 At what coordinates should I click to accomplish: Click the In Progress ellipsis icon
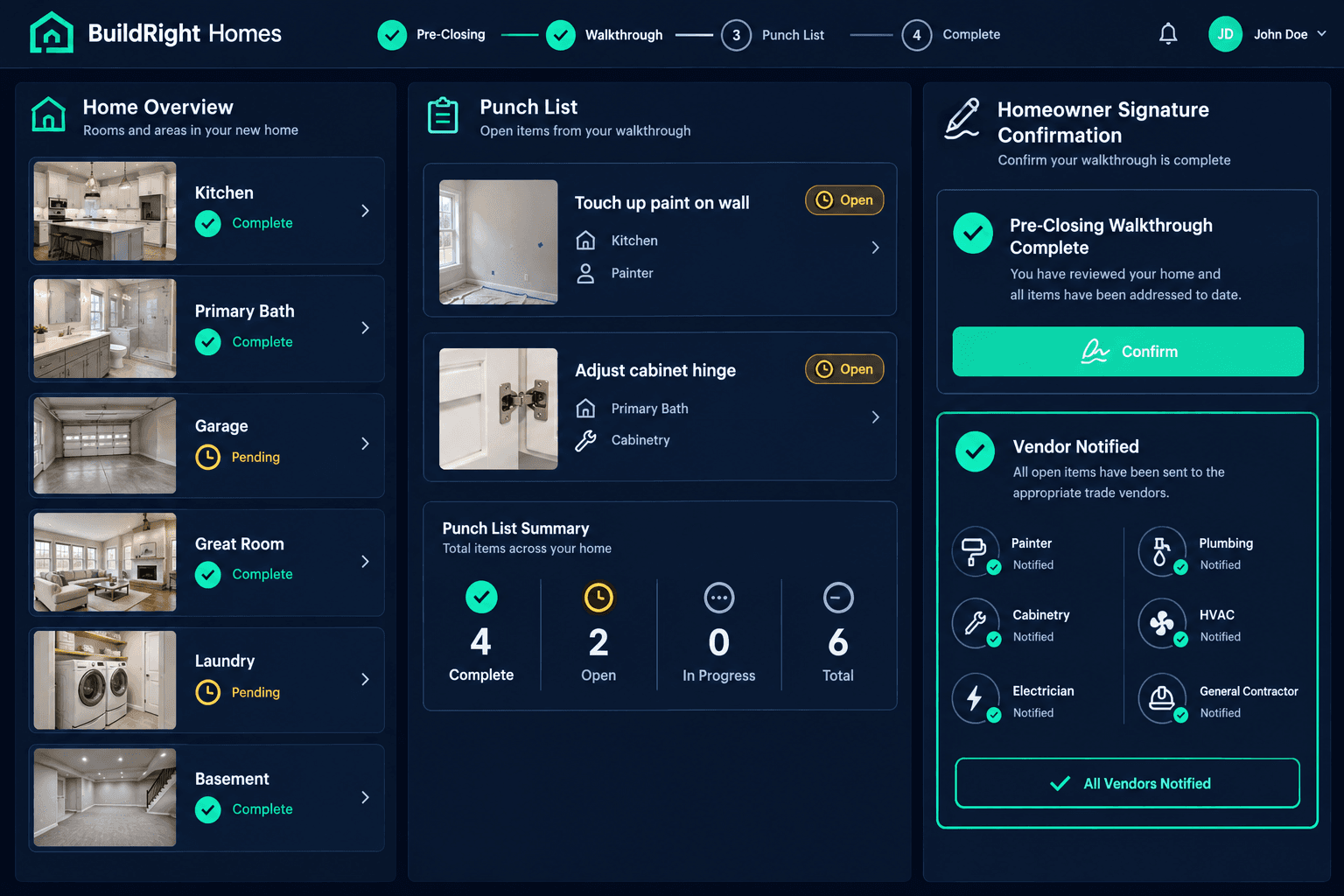coord(719,598)
